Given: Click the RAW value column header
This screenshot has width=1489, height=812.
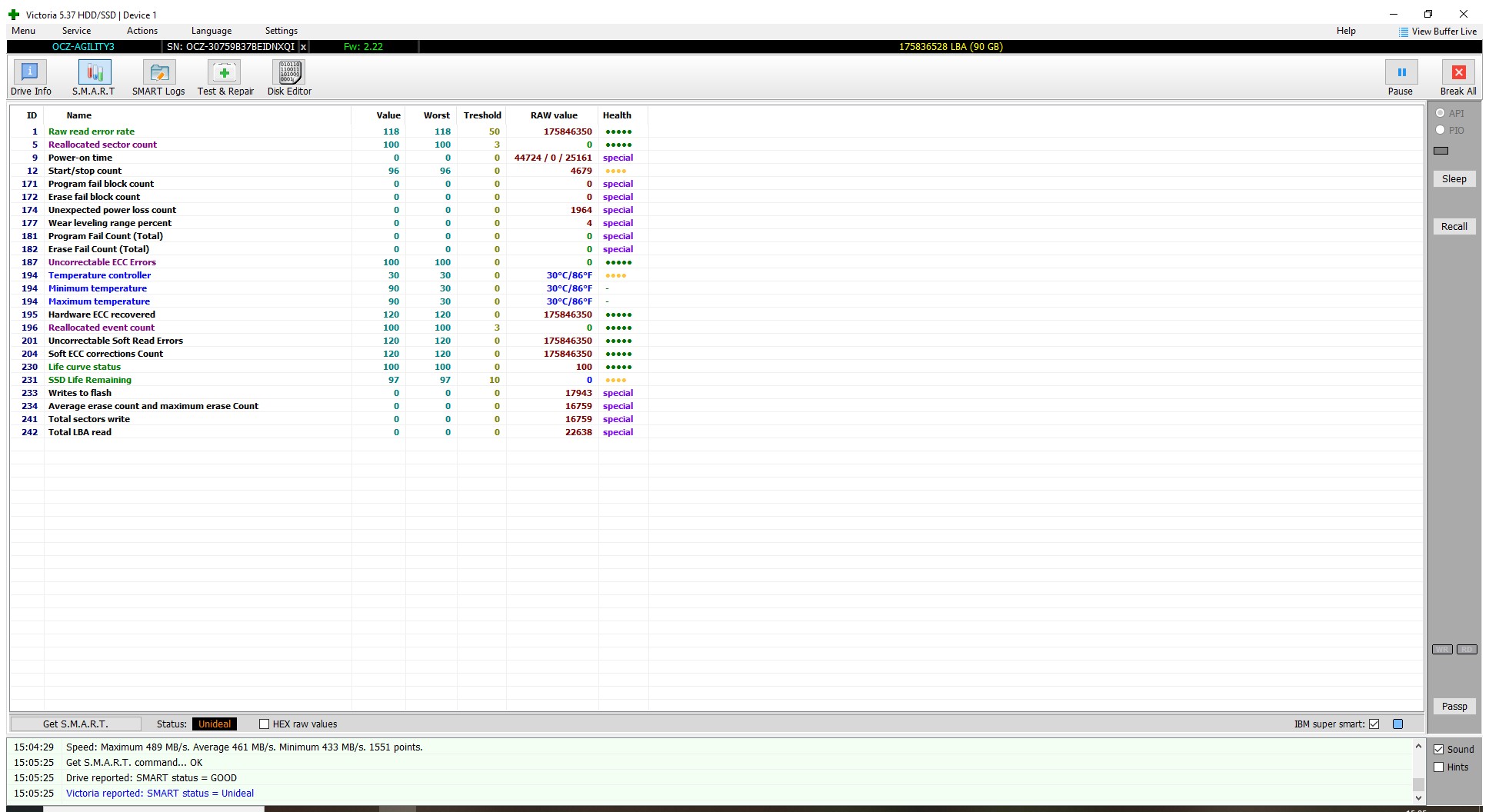Looking at the screenshot, I should click(x=554, y=115).
